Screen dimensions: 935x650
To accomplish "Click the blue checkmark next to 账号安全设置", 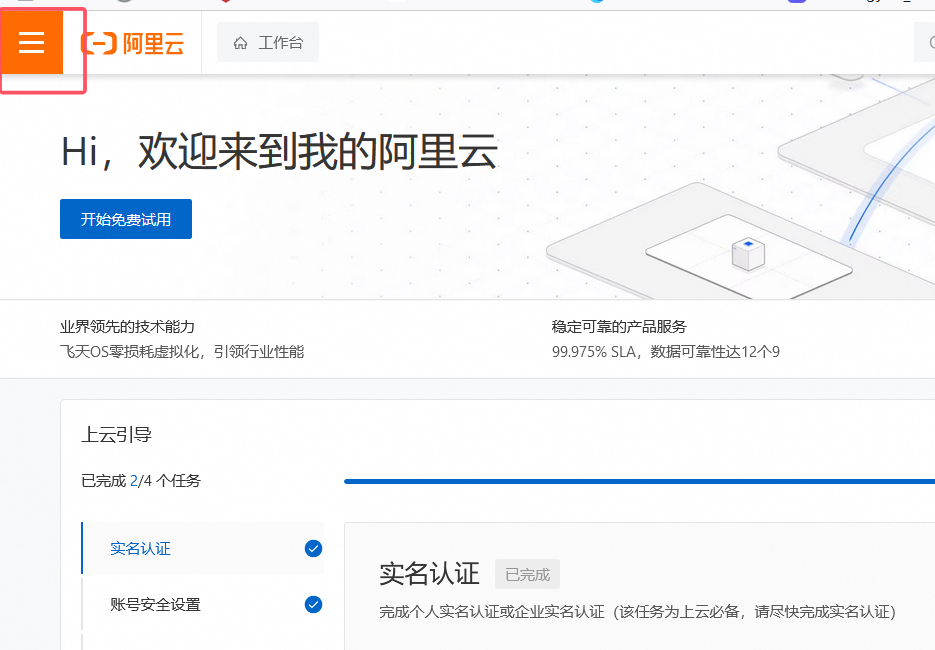I will [313, 604].
